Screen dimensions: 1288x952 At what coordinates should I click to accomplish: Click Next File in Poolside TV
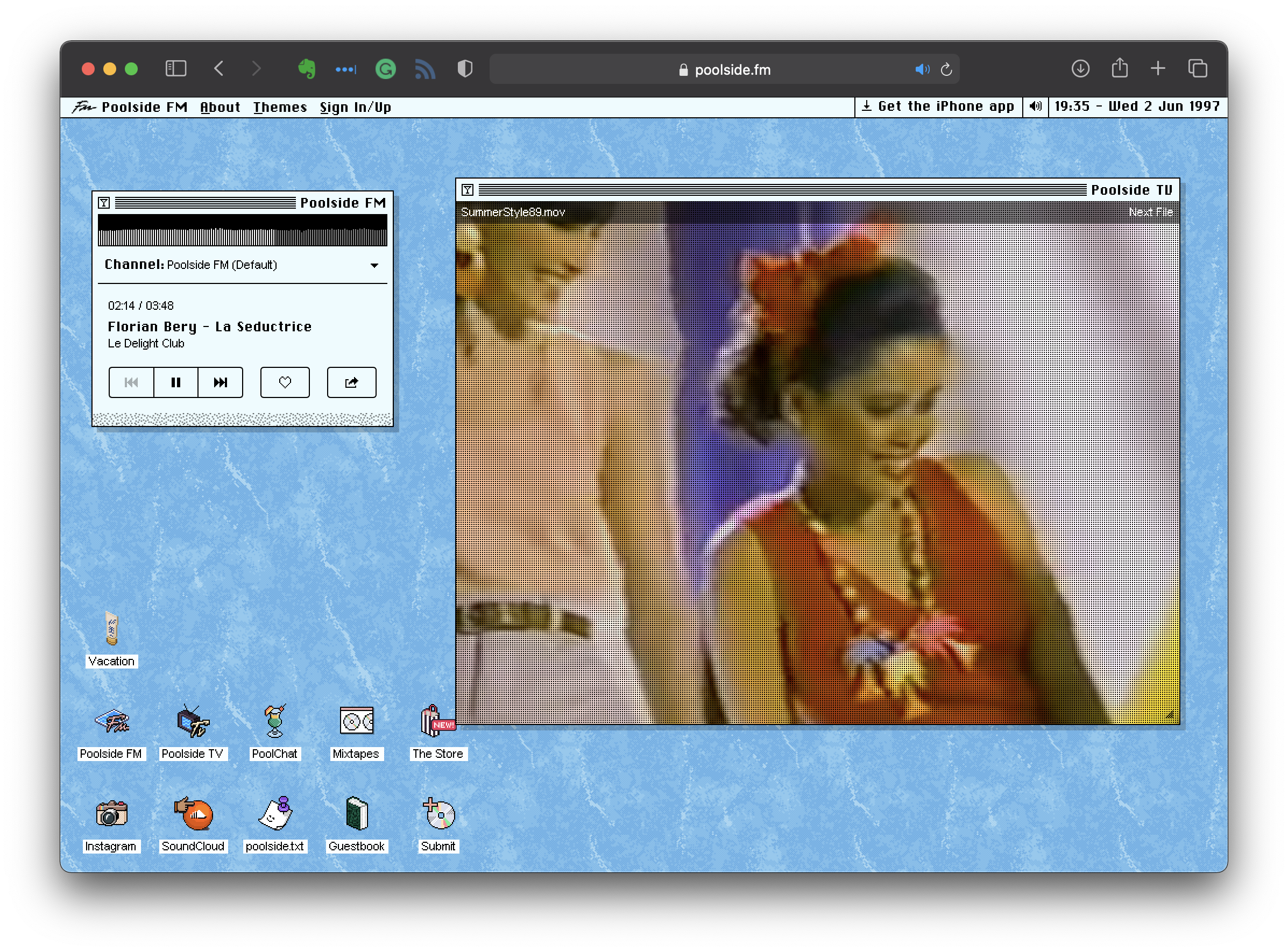coord(1151,212)
